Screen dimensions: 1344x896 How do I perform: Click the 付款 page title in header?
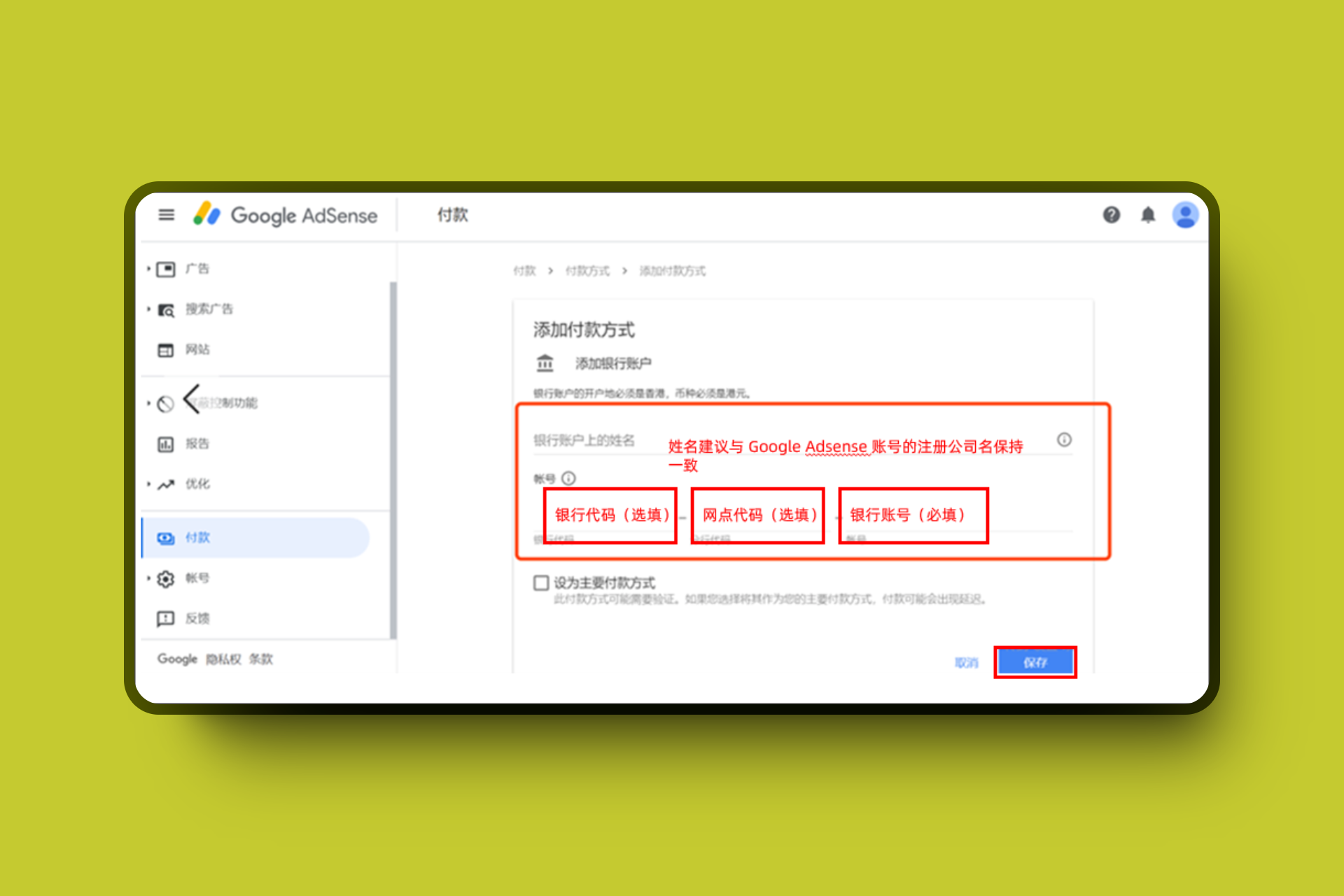tap(453, 215)
